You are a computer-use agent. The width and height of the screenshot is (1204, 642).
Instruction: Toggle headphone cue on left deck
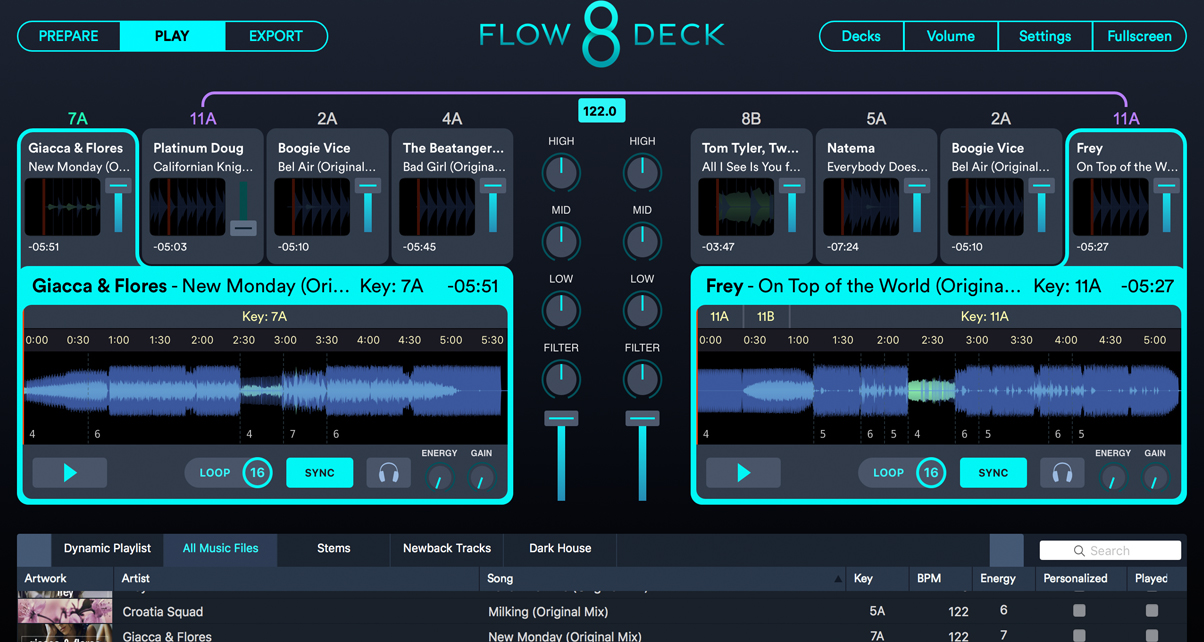[388, 473]
